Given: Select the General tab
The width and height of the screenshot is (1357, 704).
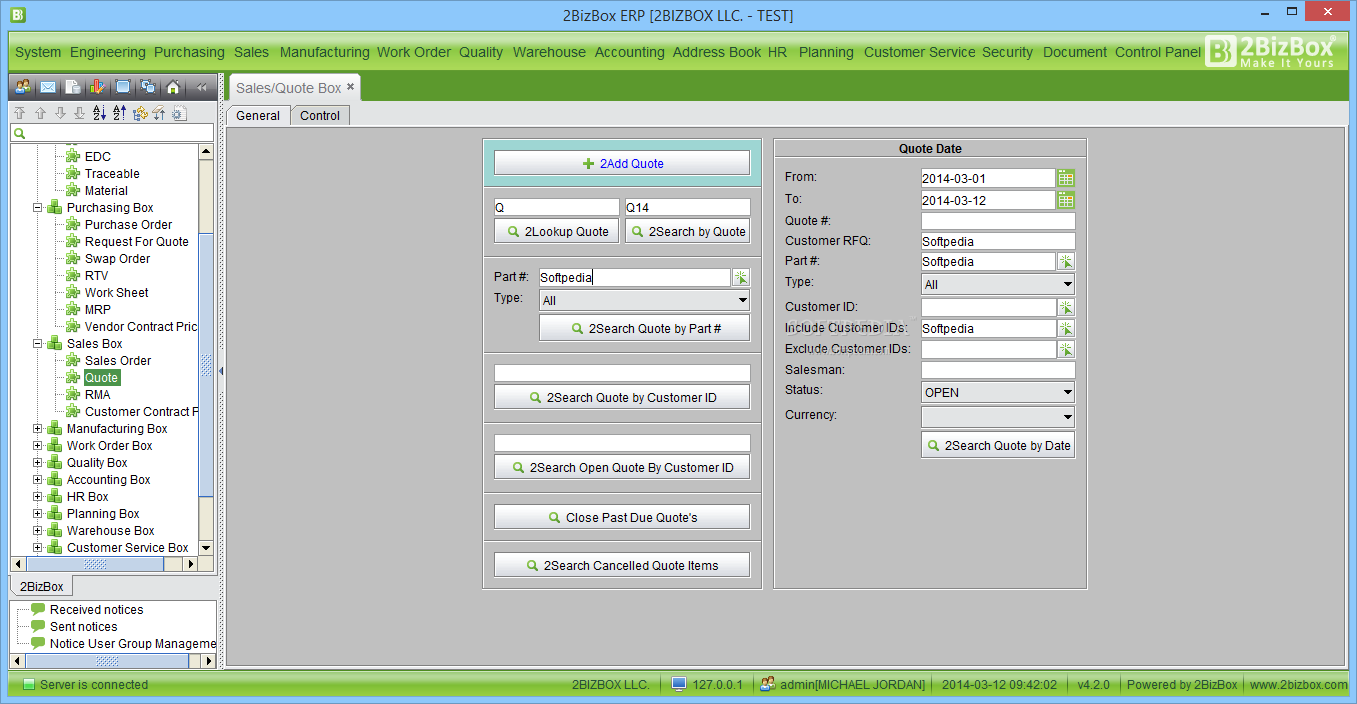Looking at the screenshot, I should point(258,115).
